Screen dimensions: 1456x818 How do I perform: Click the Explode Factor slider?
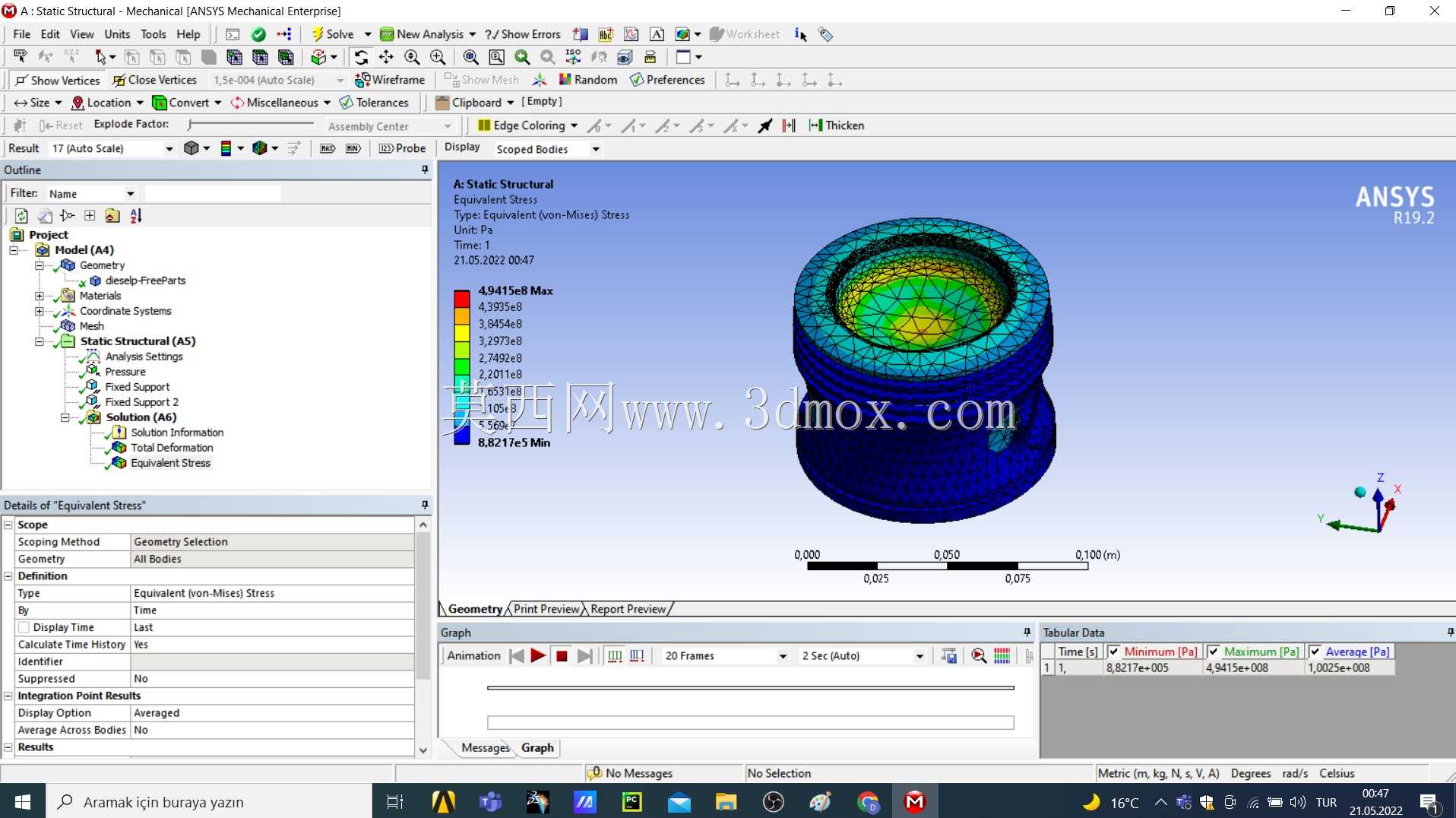coord(251,124)
